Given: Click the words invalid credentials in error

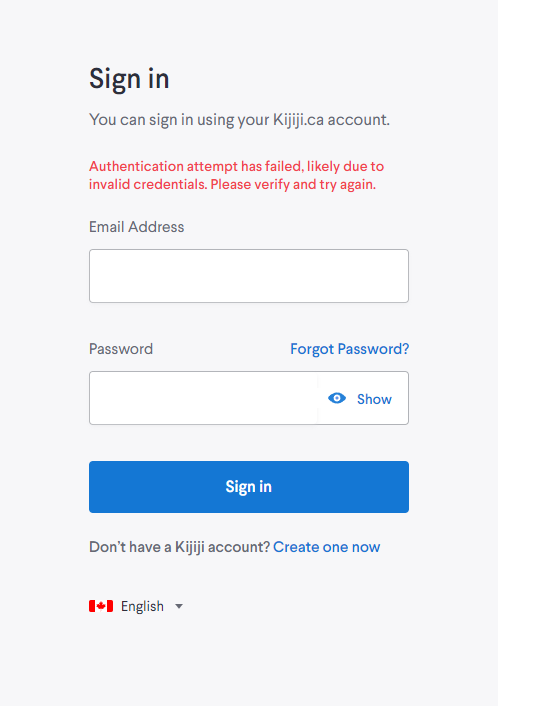Looking at the screenshot, I should pos(148,185).
